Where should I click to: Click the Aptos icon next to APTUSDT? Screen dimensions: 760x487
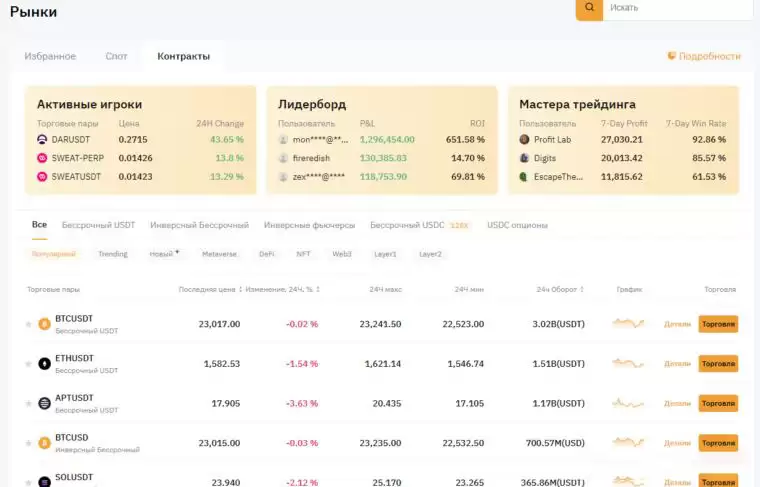pyautogui.click(x=44, y=403)
